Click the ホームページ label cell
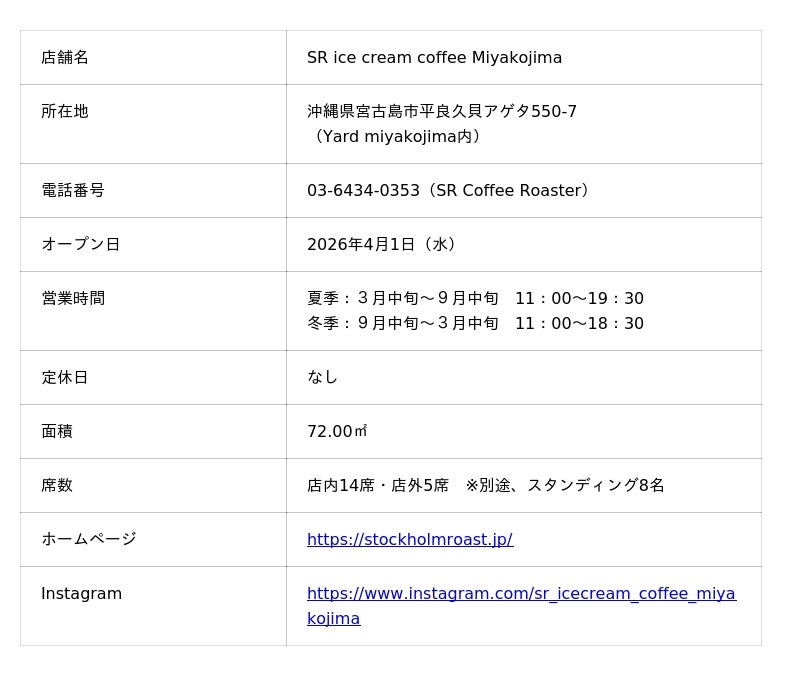This screenshot has width=800, height=676. click(88, 540)
